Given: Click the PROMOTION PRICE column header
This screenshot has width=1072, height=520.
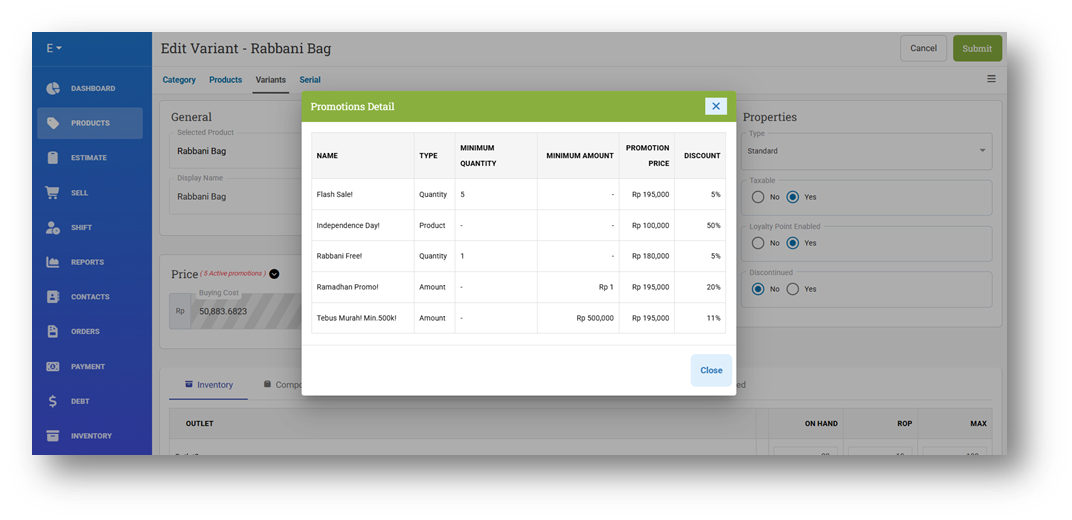Looking at the screenshot, I should 648,156.
